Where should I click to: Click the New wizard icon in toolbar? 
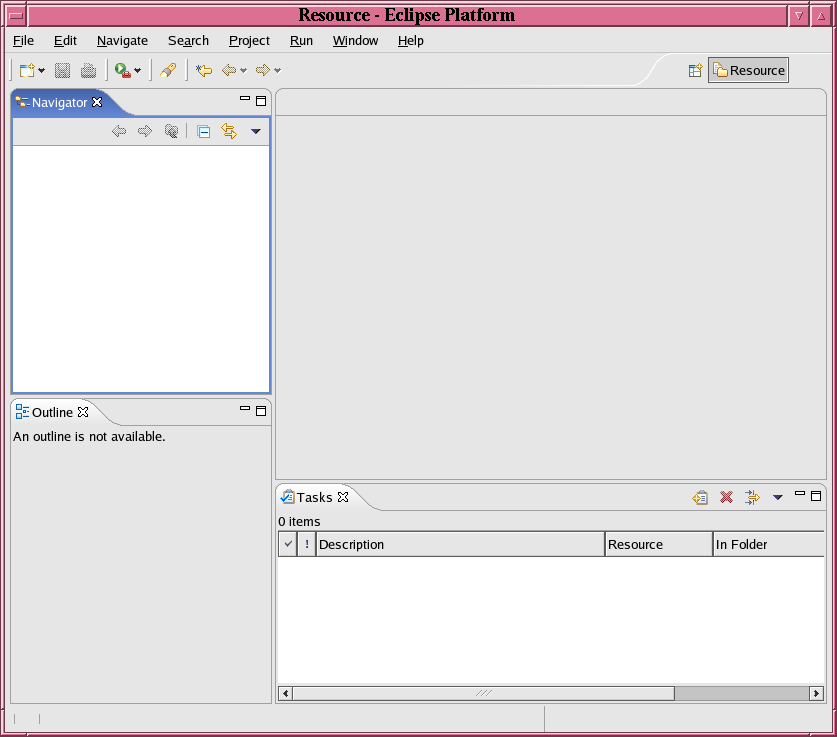pos(27,70)
